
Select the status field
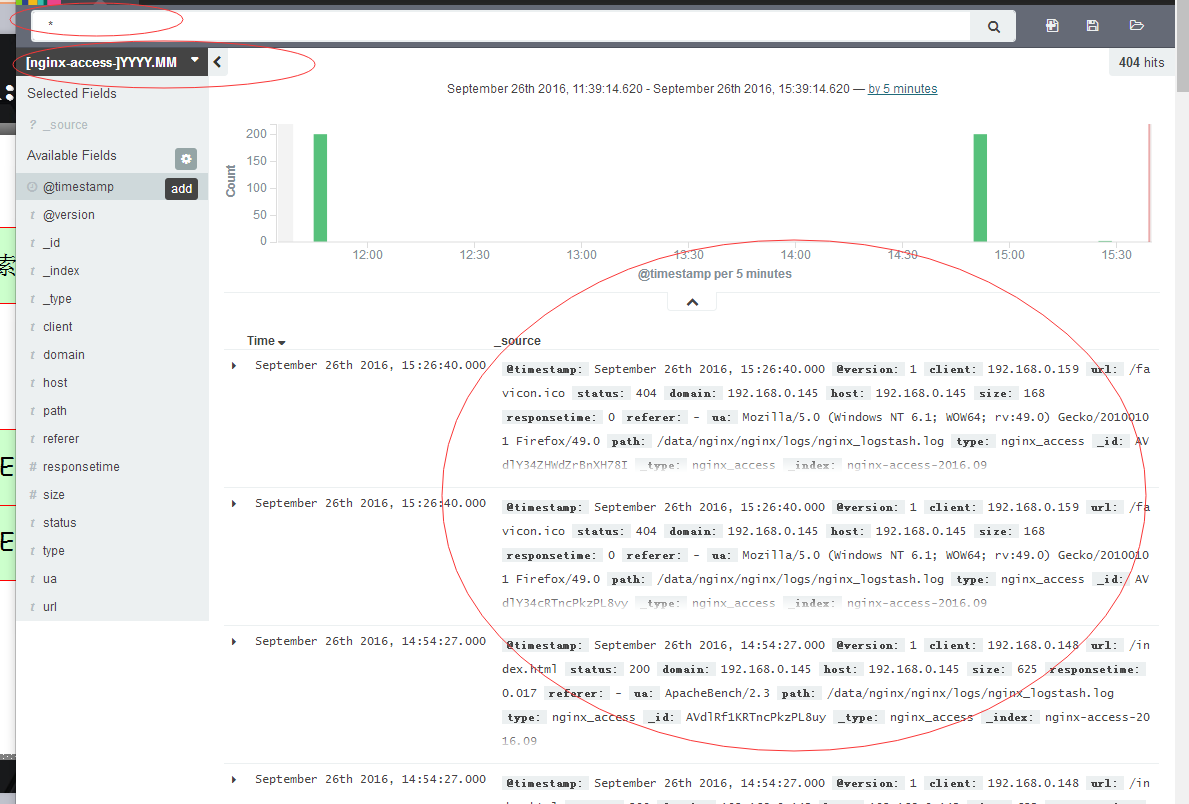click(x=59, y=523)
